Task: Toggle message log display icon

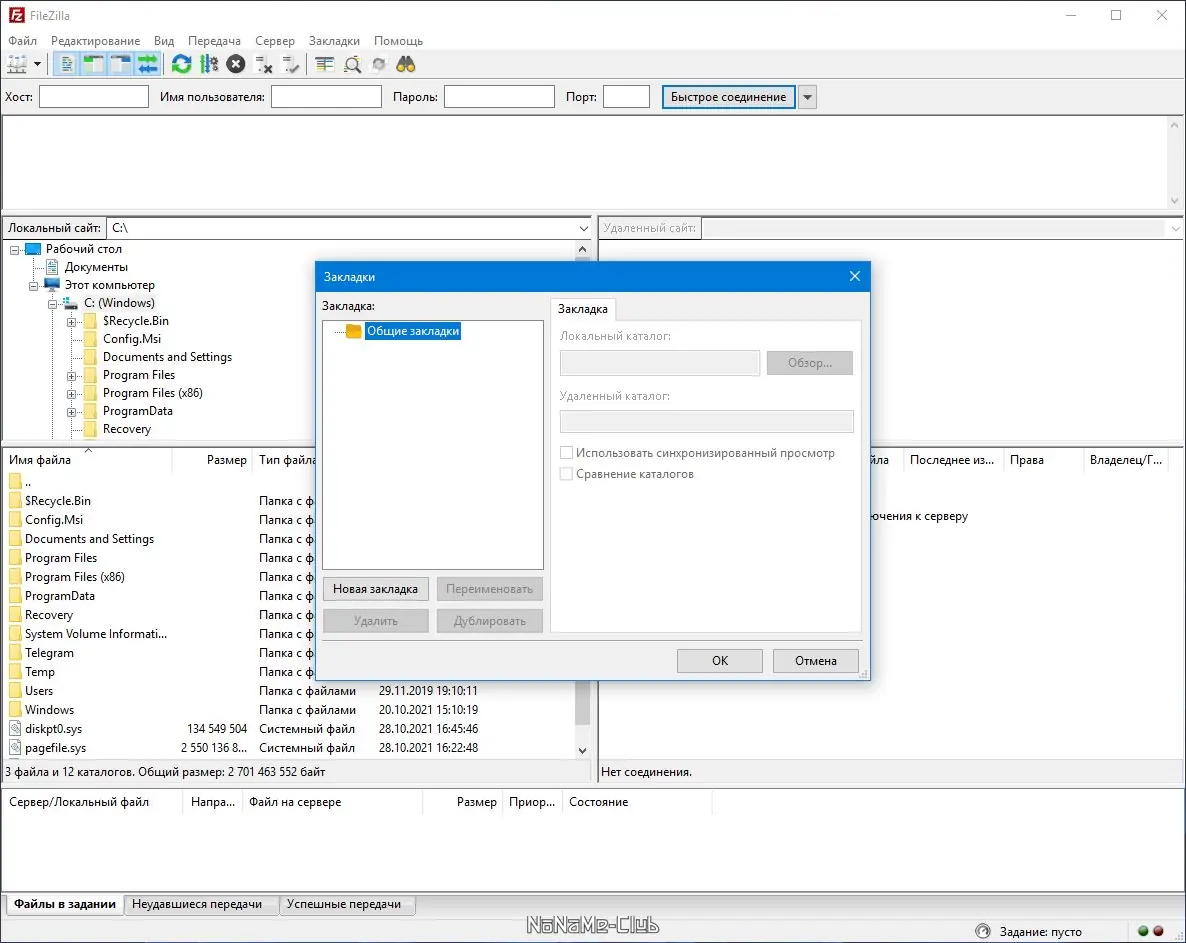Action: [67, 64]
